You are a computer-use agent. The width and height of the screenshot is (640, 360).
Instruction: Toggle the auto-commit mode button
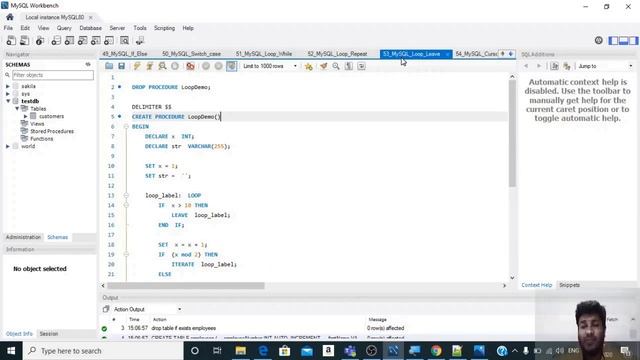[231, 66]
